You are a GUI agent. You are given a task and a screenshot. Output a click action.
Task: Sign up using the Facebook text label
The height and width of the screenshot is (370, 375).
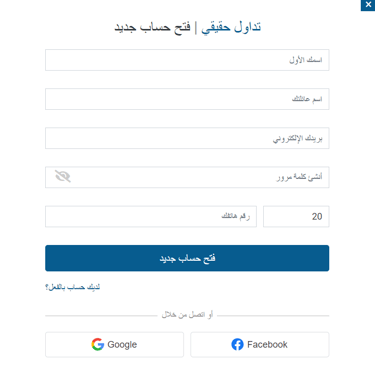pyautogui.click(x=267, y=344)
